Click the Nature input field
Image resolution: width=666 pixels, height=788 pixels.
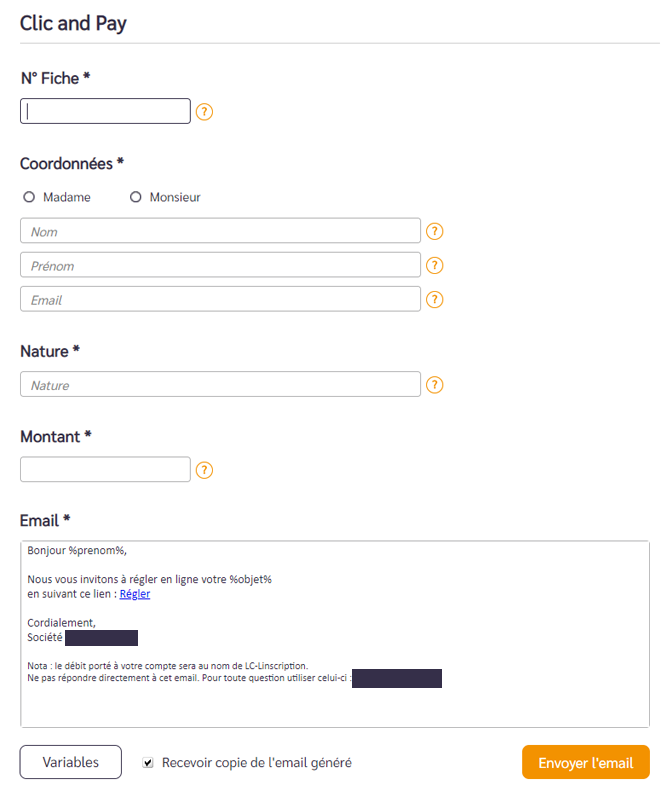point(220,384)
